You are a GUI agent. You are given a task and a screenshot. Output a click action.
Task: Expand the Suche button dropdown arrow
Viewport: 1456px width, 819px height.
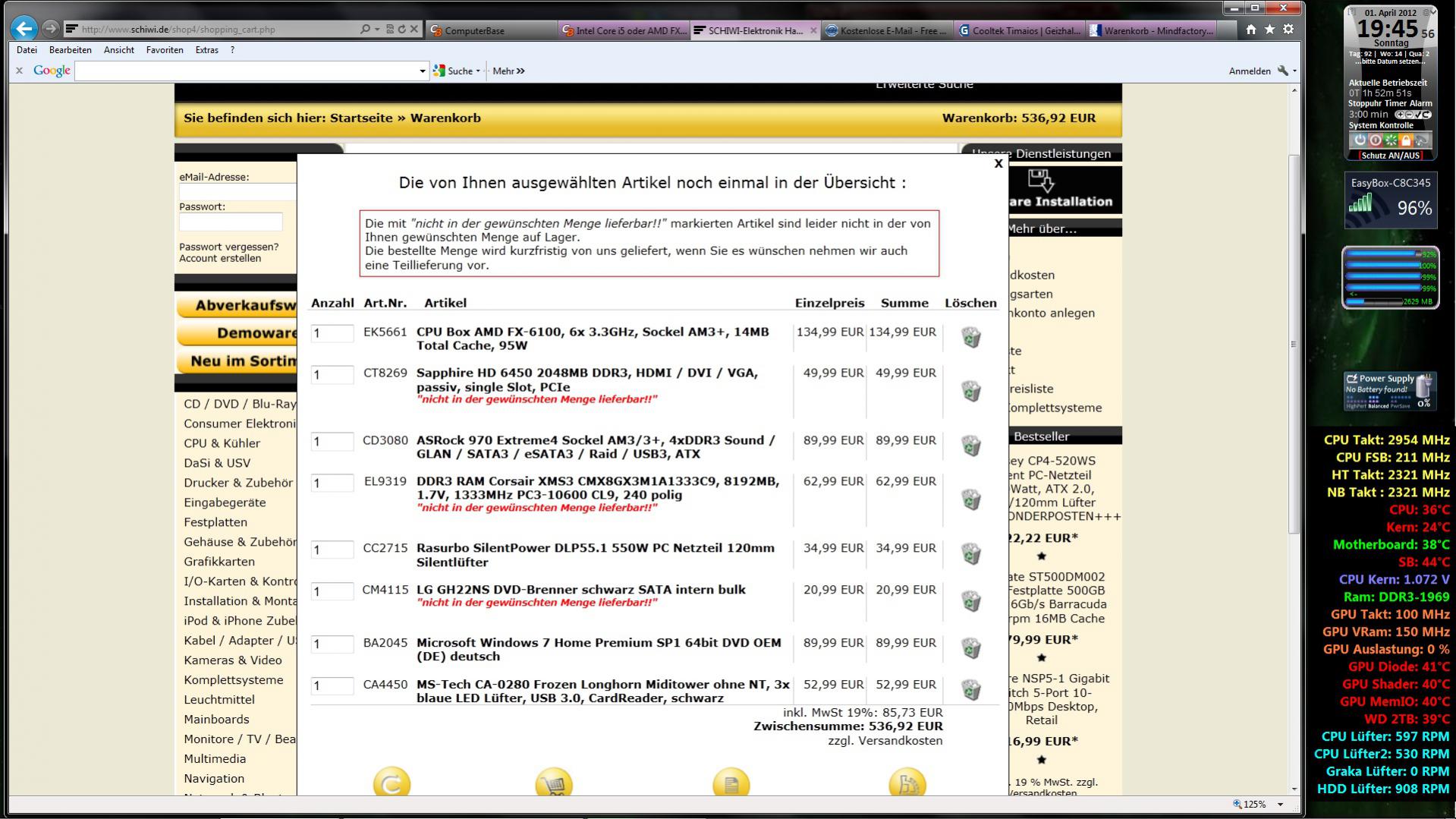click(478, 71)
